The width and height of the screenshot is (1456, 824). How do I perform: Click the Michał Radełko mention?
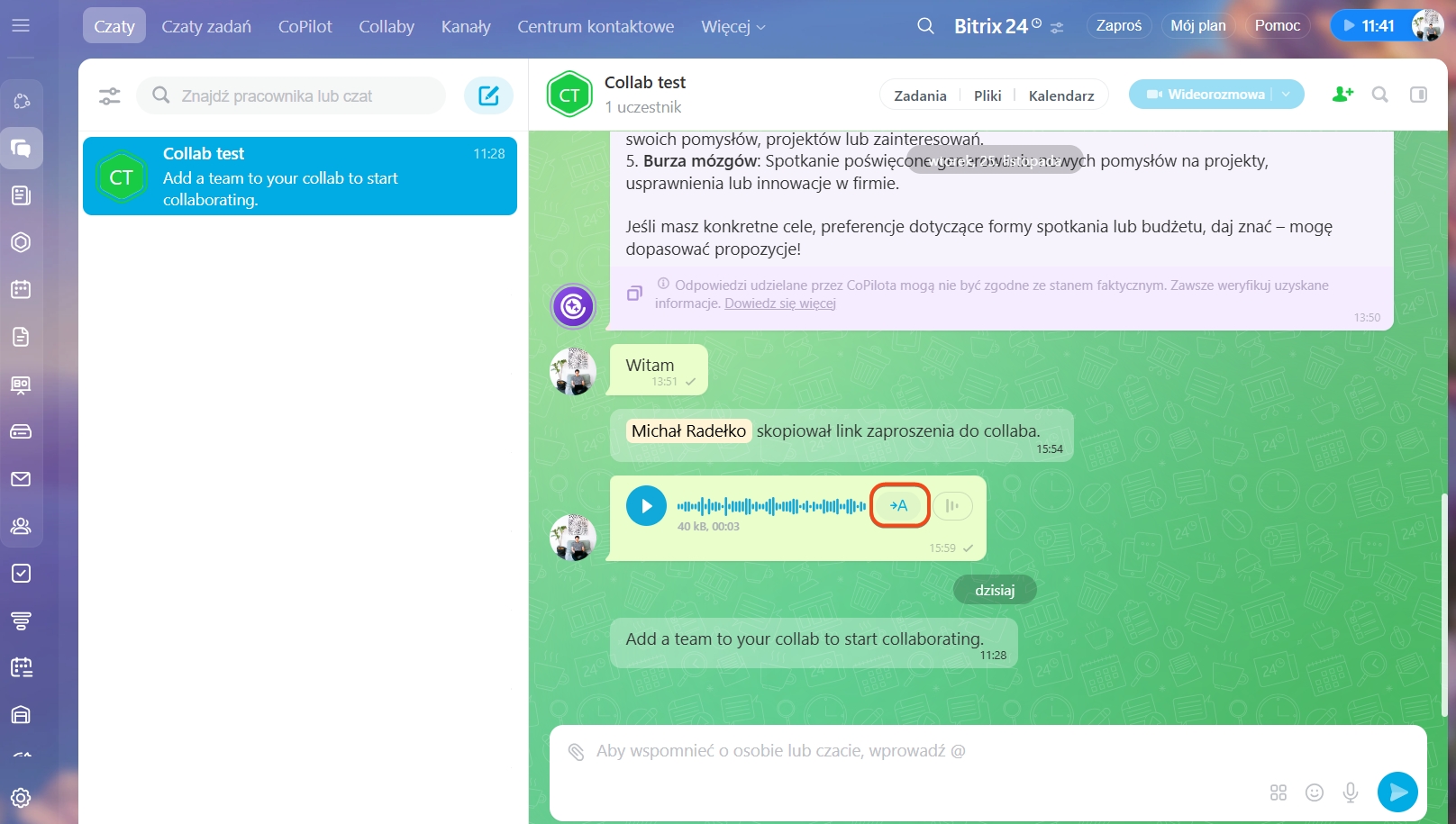pyautogui.click(x=688, y=431)
